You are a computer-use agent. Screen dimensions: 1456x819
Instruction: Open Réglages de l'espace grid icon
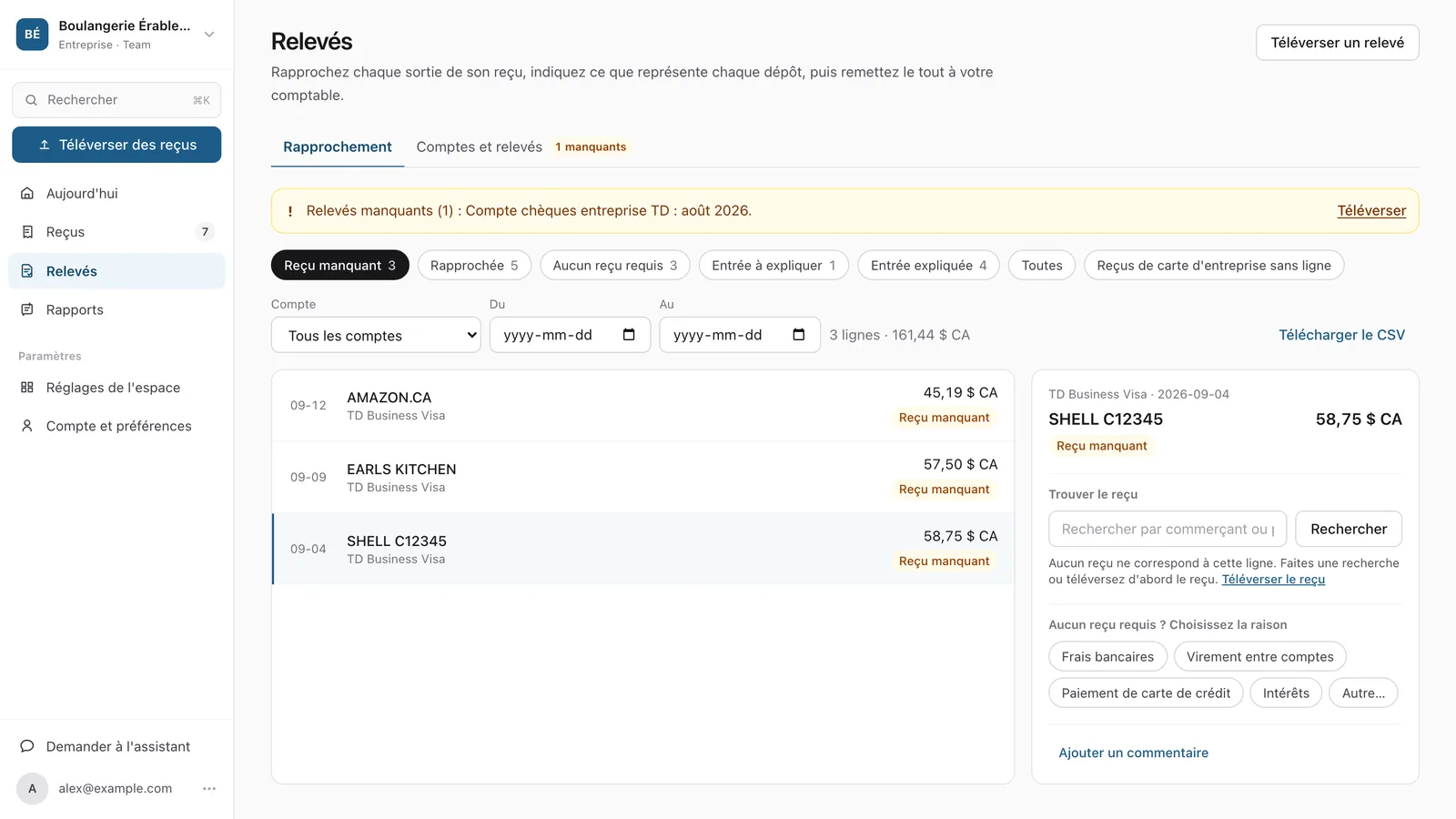click(27, 388)
